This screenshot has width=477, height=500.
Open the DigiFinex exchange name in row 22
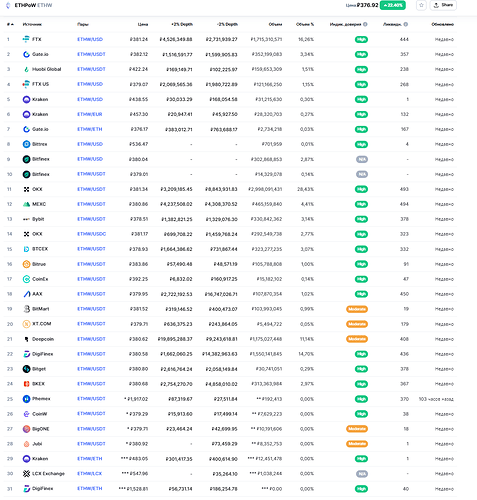click(42, 354)
